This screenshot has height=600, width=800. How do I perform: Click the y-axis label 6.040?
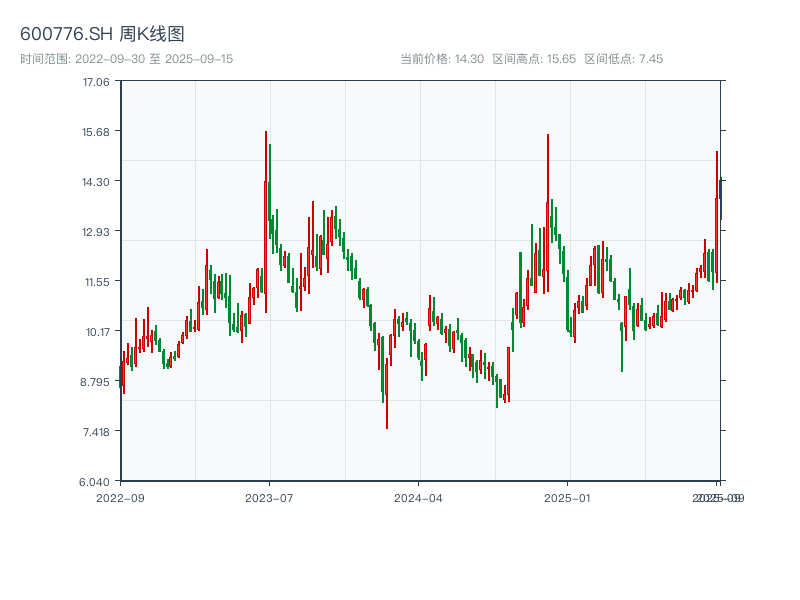(94, 482)
